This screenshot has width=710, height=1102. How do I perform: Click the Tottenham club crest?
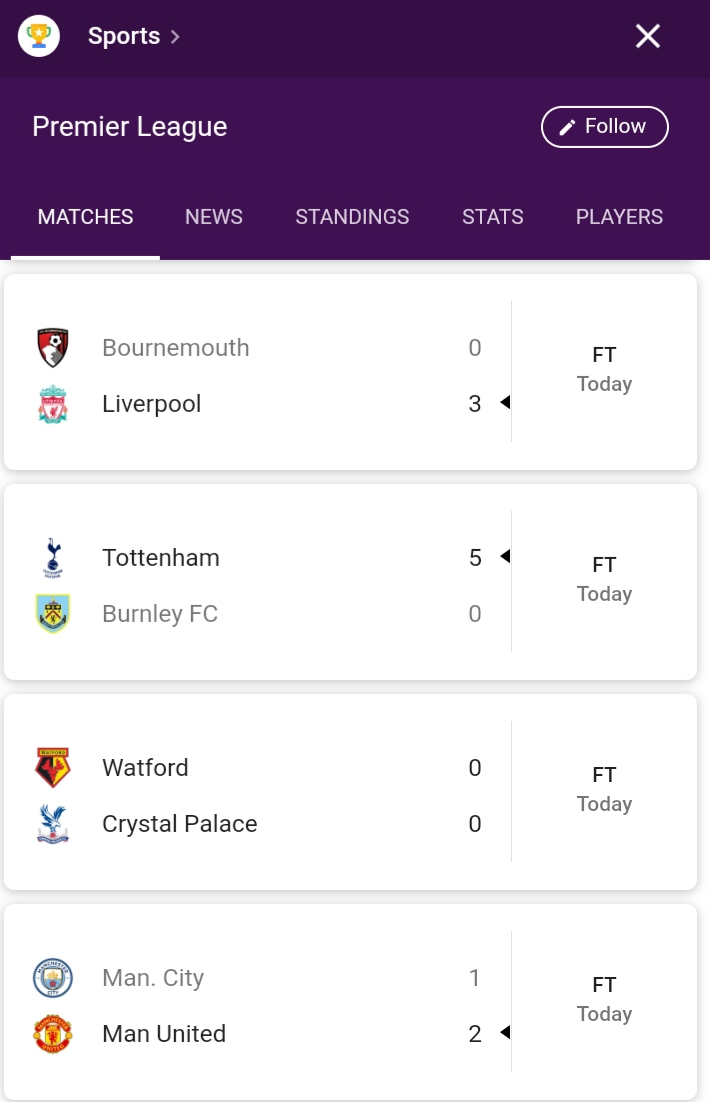52,558
